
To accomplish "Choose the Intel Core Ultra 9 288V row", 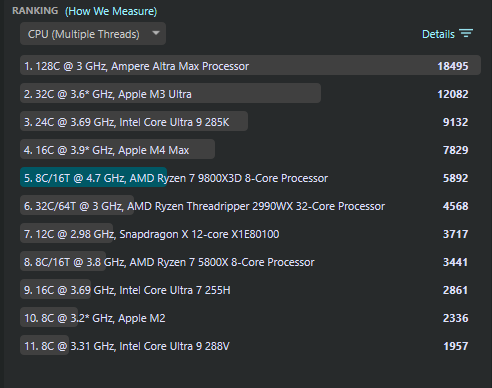I will pos(250,346).
